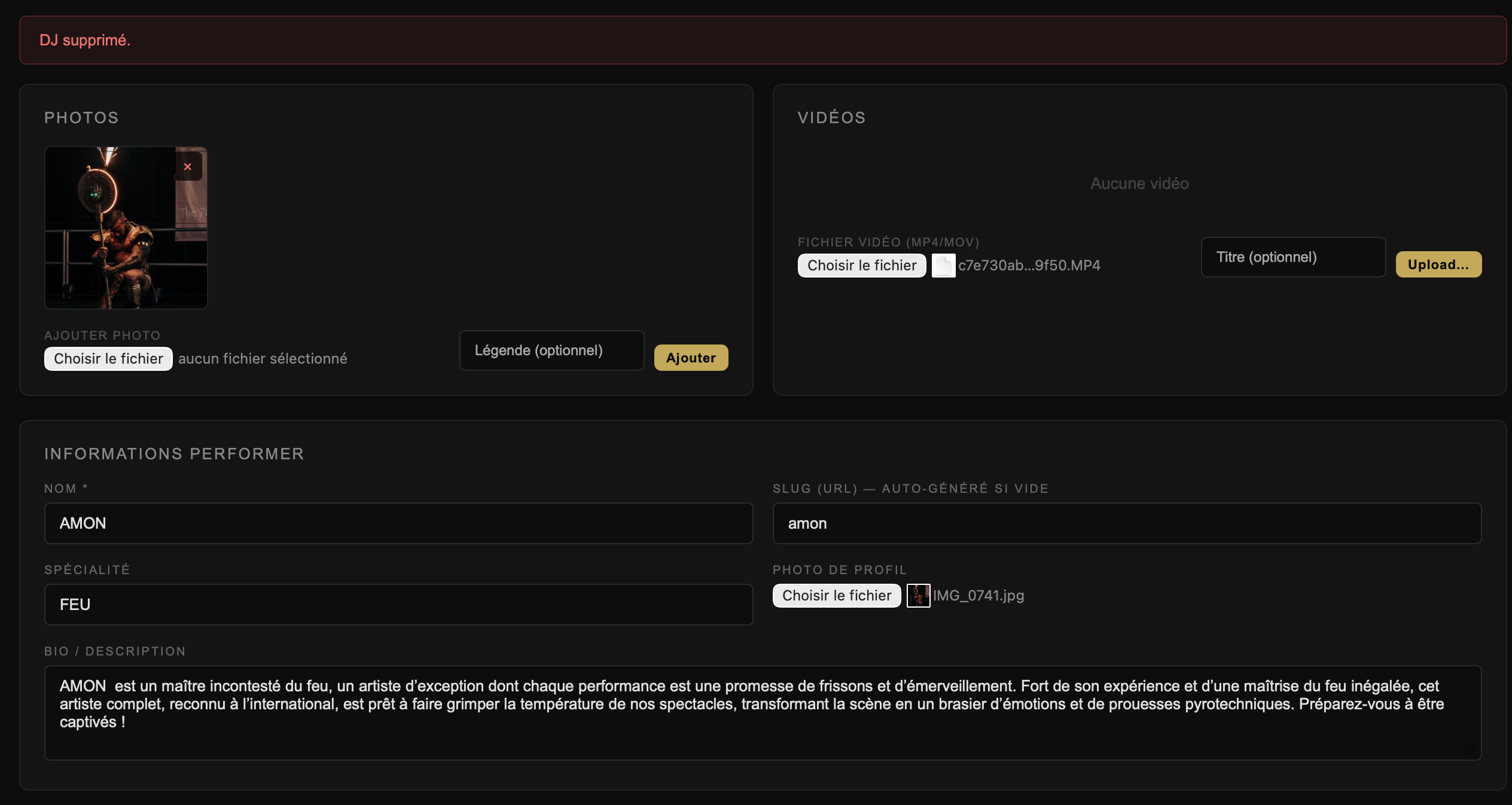Open the performer photo thumbnail

point(126,228)
